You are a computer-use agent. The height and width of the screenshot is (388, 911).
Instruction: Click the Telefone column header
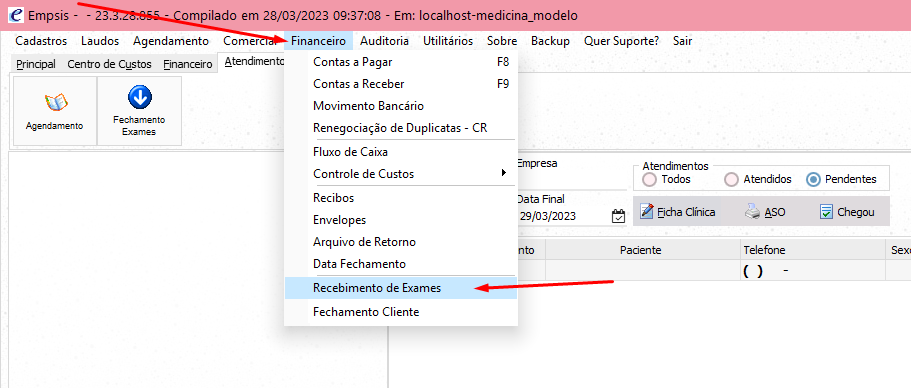pos(812,250)
